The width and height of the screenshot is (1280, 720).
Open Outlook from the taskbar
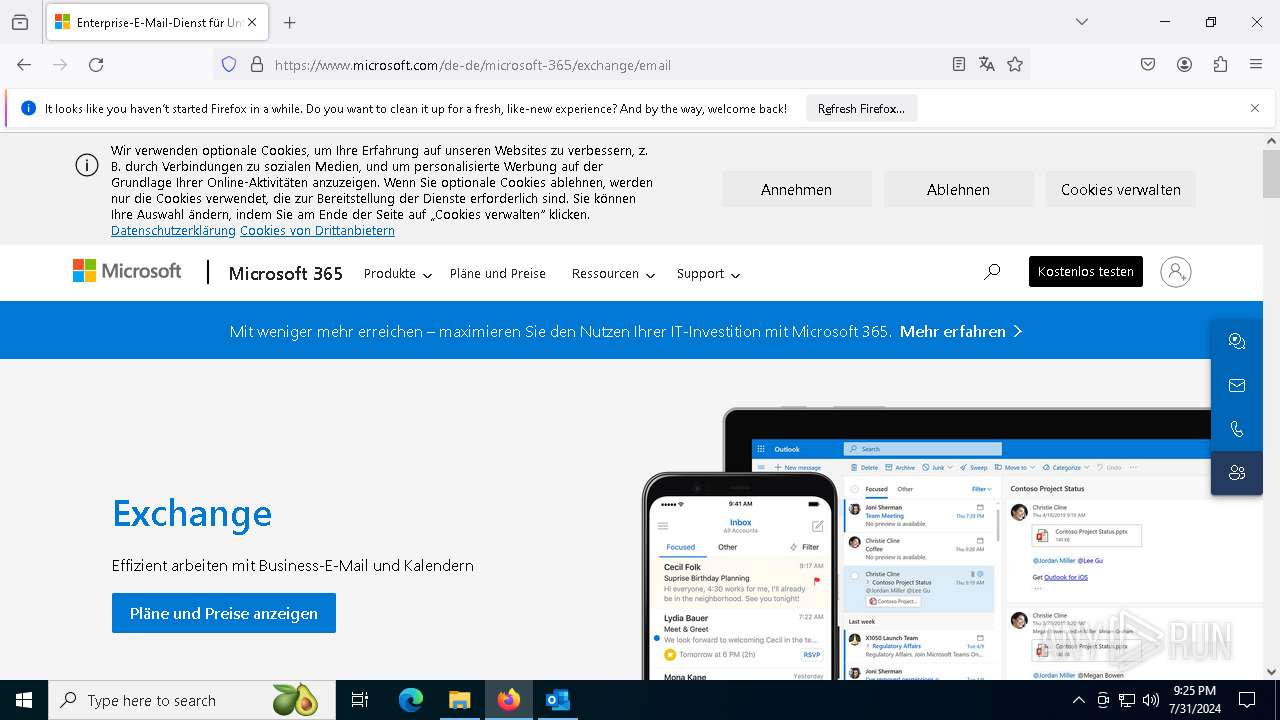click(558, 700)
